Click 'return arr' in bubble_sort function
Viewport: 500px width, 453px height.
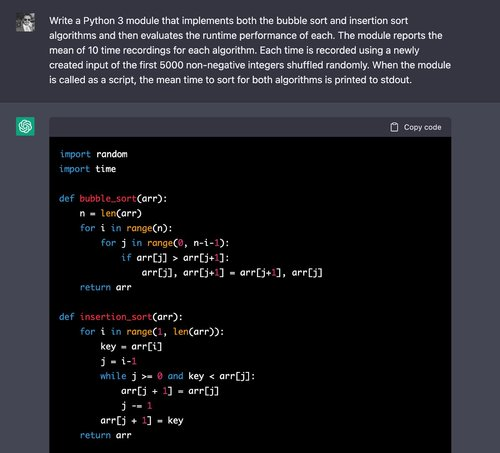coord(106,287)
